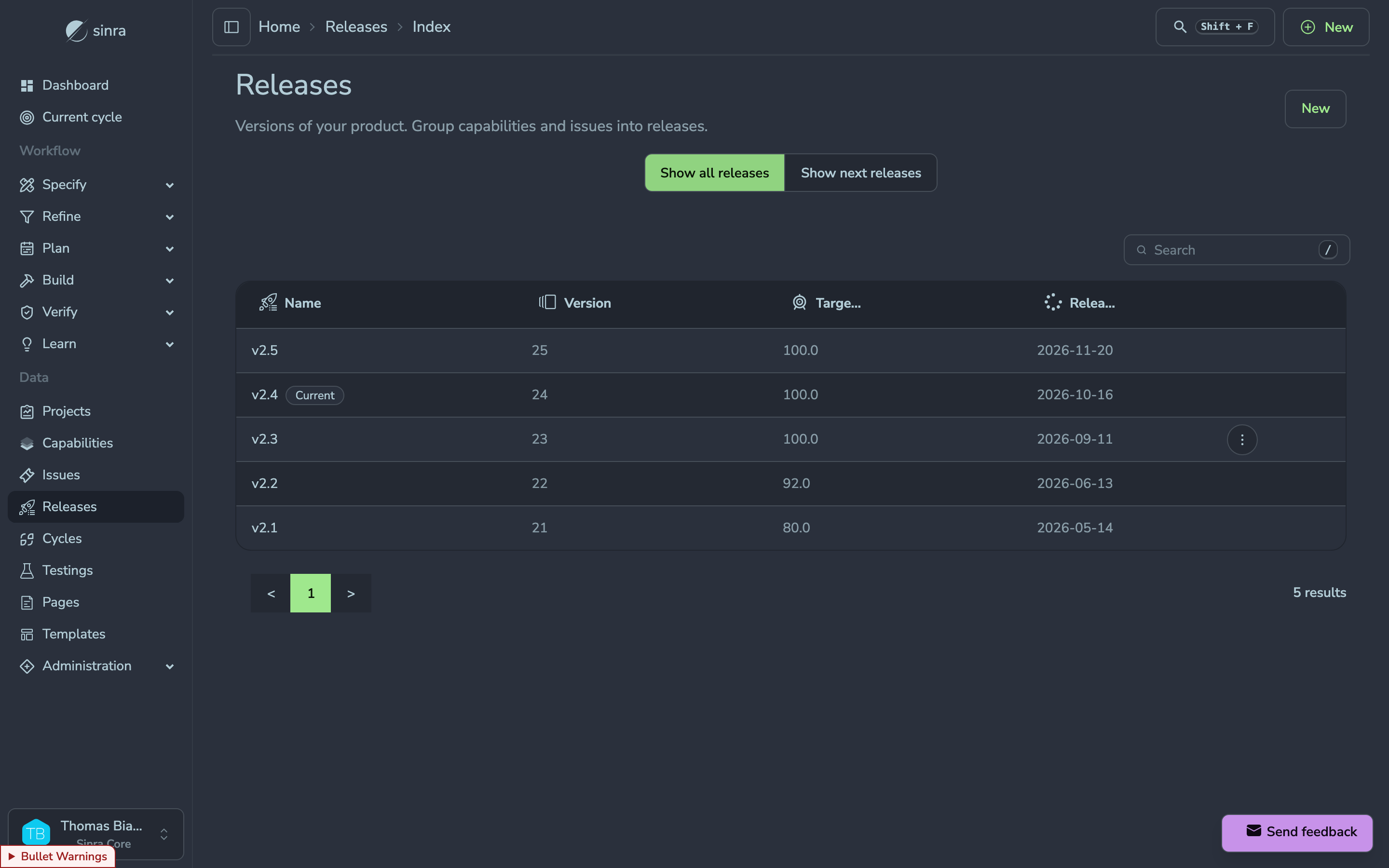1389x868 pixels.
Task: Open Thomas Bia... account switcher
Action: point(96,834)
